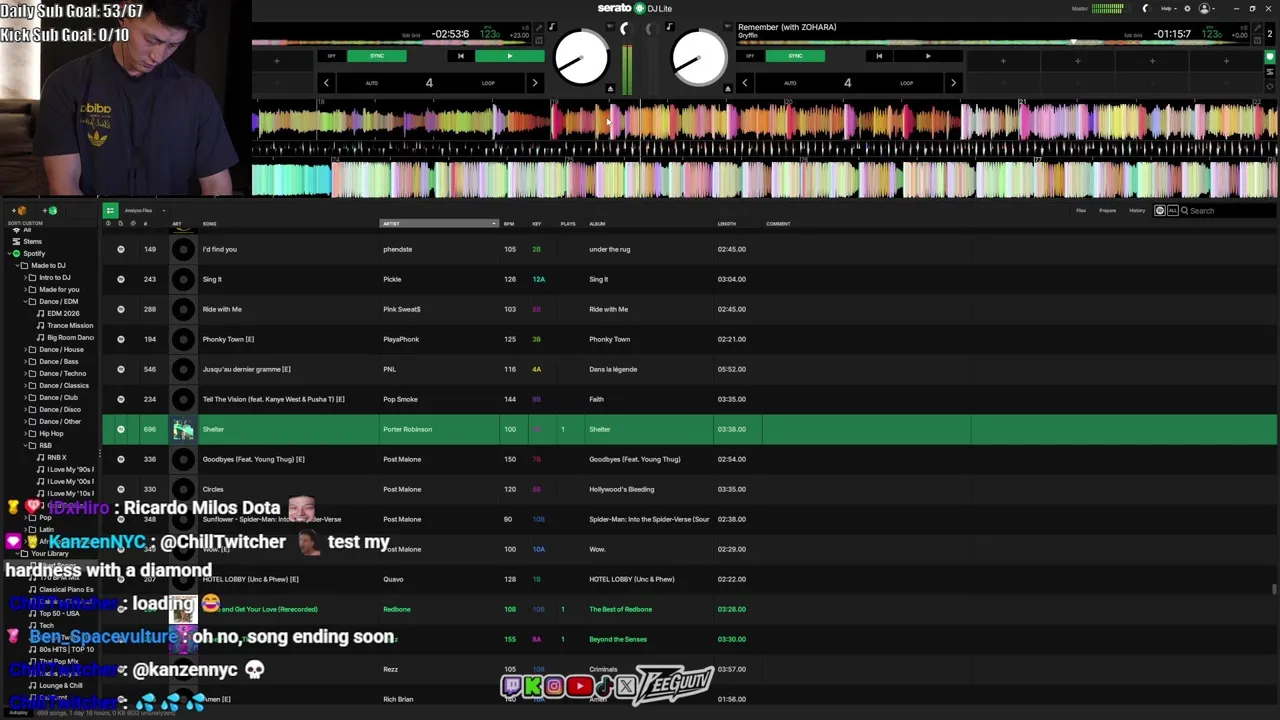
Task: Expand the Dance / House folder
Action: (x=24, y=349)
